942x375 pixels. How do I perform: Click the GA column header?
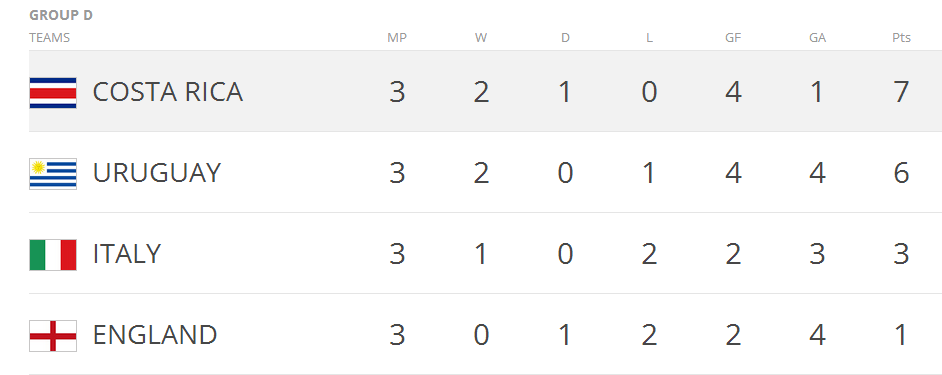(817, 38)
